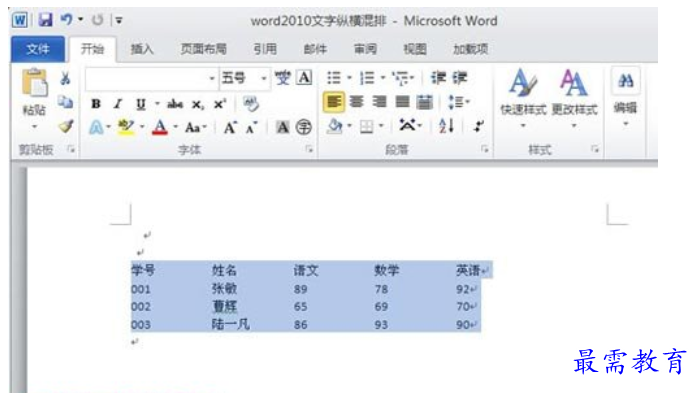Click Shrink Font small A icon
Image resolution: width=695 pixels, height=393 pixels.
tap(252, 128)
